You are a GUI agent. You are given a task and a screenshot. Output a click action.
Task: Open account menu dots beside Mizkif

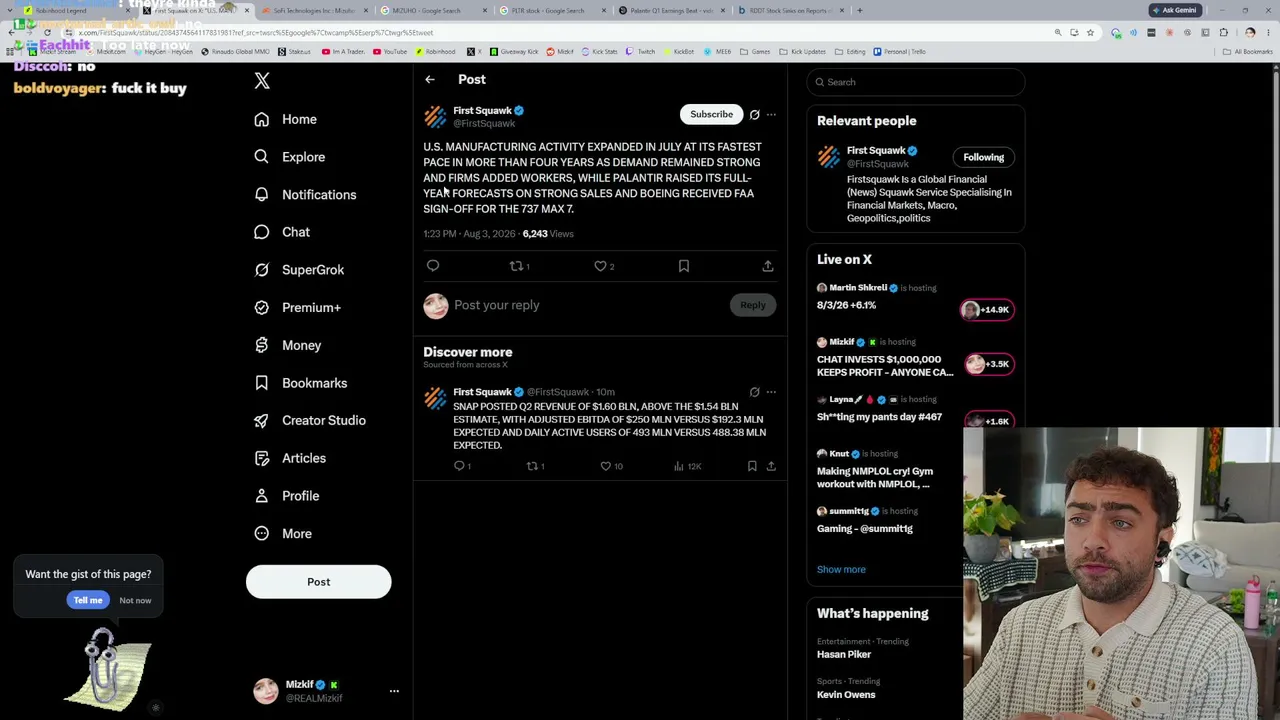tap(394, 691)
